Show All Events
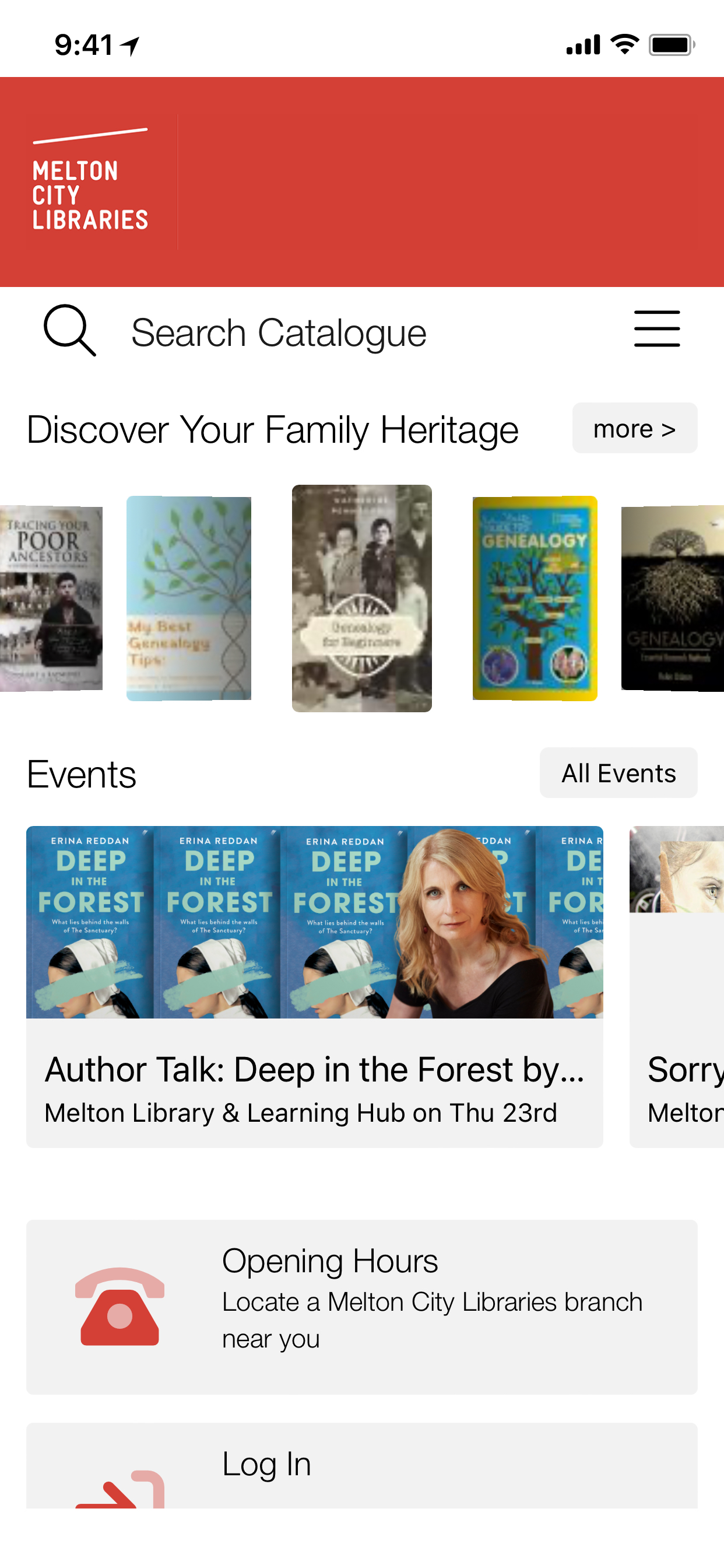 pyautogui.click(x=617, y=773)
